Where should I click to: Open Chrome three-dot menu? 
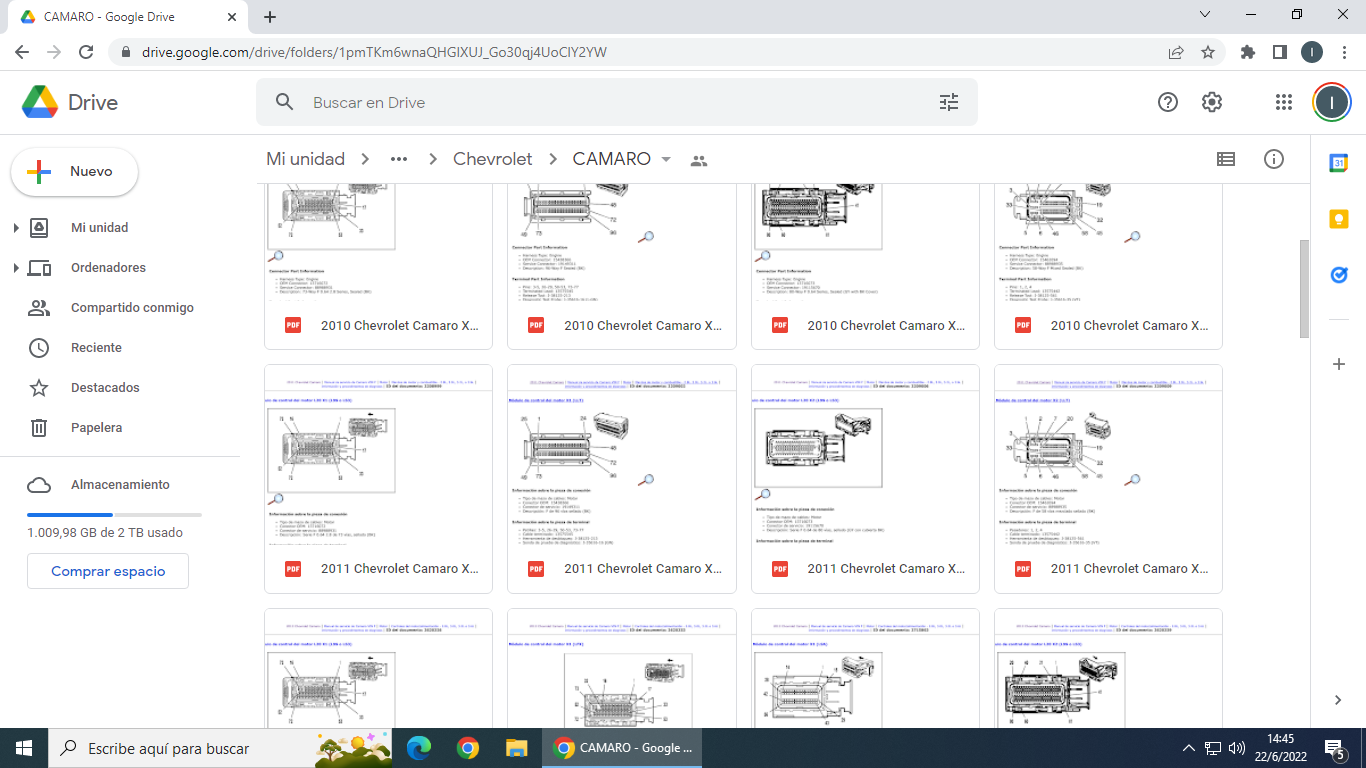pyautogui.click(x=1344, y=52)
